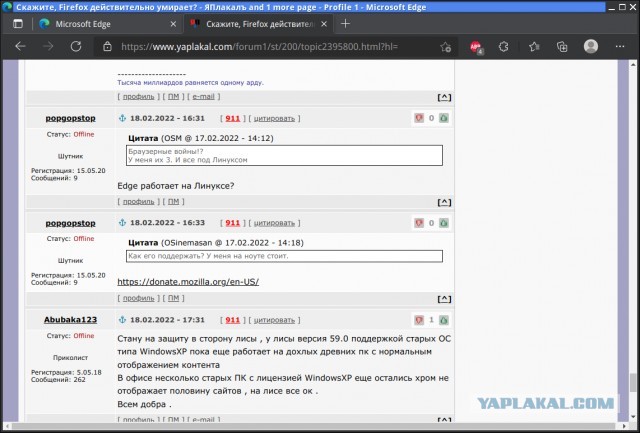Upvote the 16:31 popgopstop post
The image size is (640, 433).
(444, 118)
